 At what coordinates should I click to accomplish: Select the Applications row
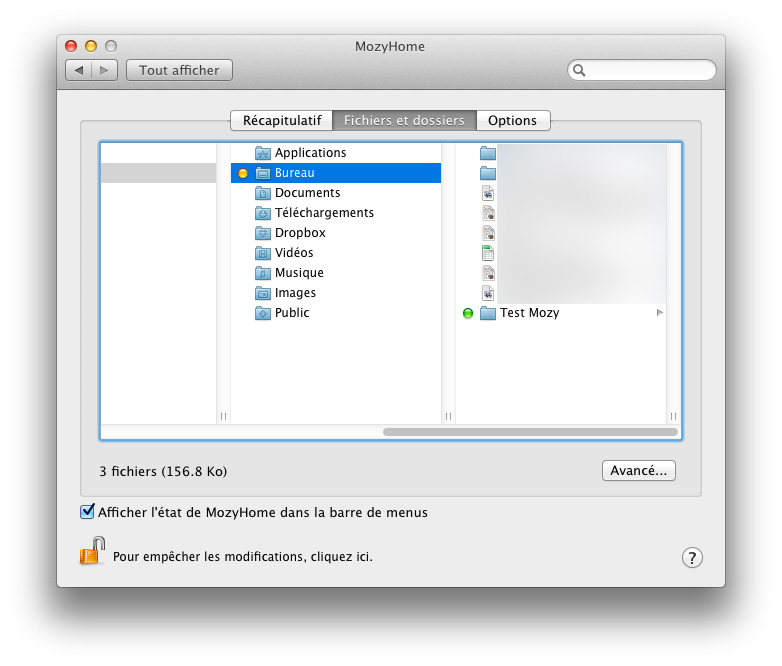(336, 153)
